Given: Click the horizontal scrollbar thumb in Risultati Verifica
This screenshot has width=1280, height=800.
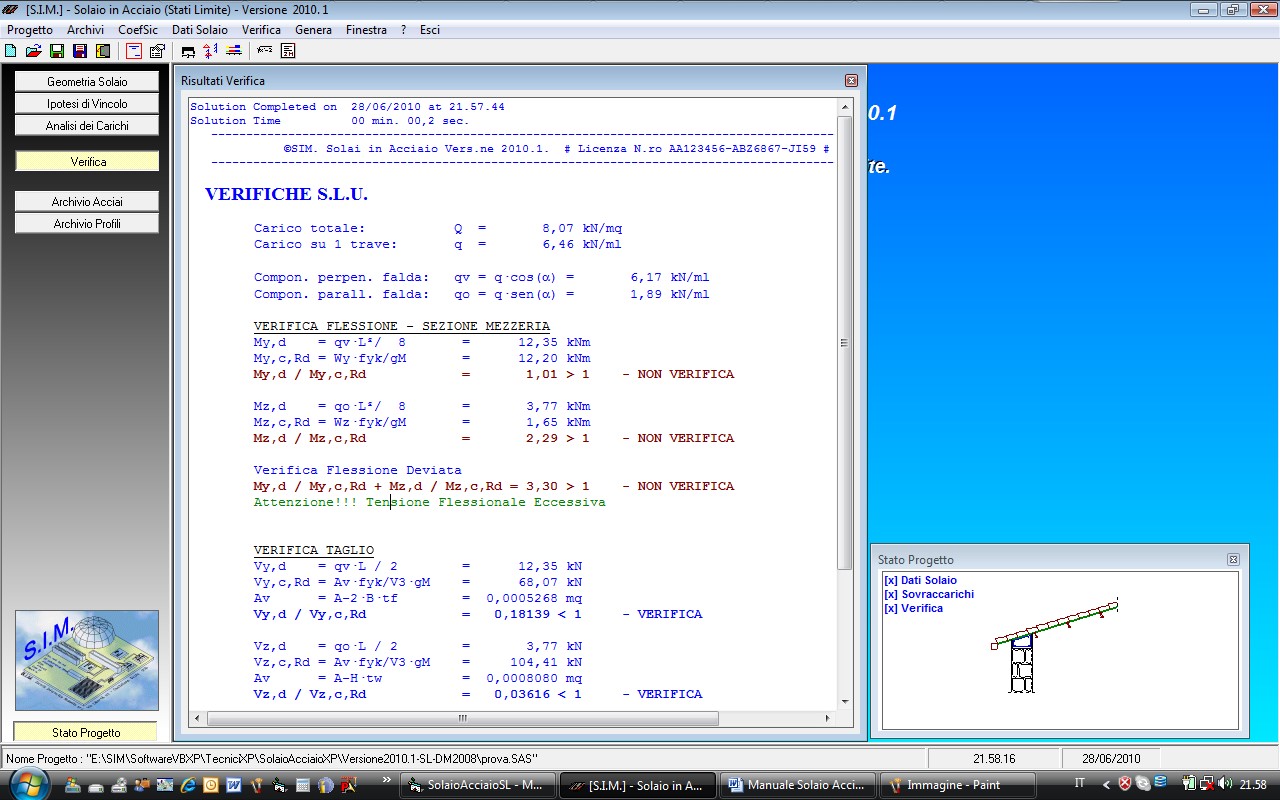Looking at the screenshot, I should click(x=462, y=718).
